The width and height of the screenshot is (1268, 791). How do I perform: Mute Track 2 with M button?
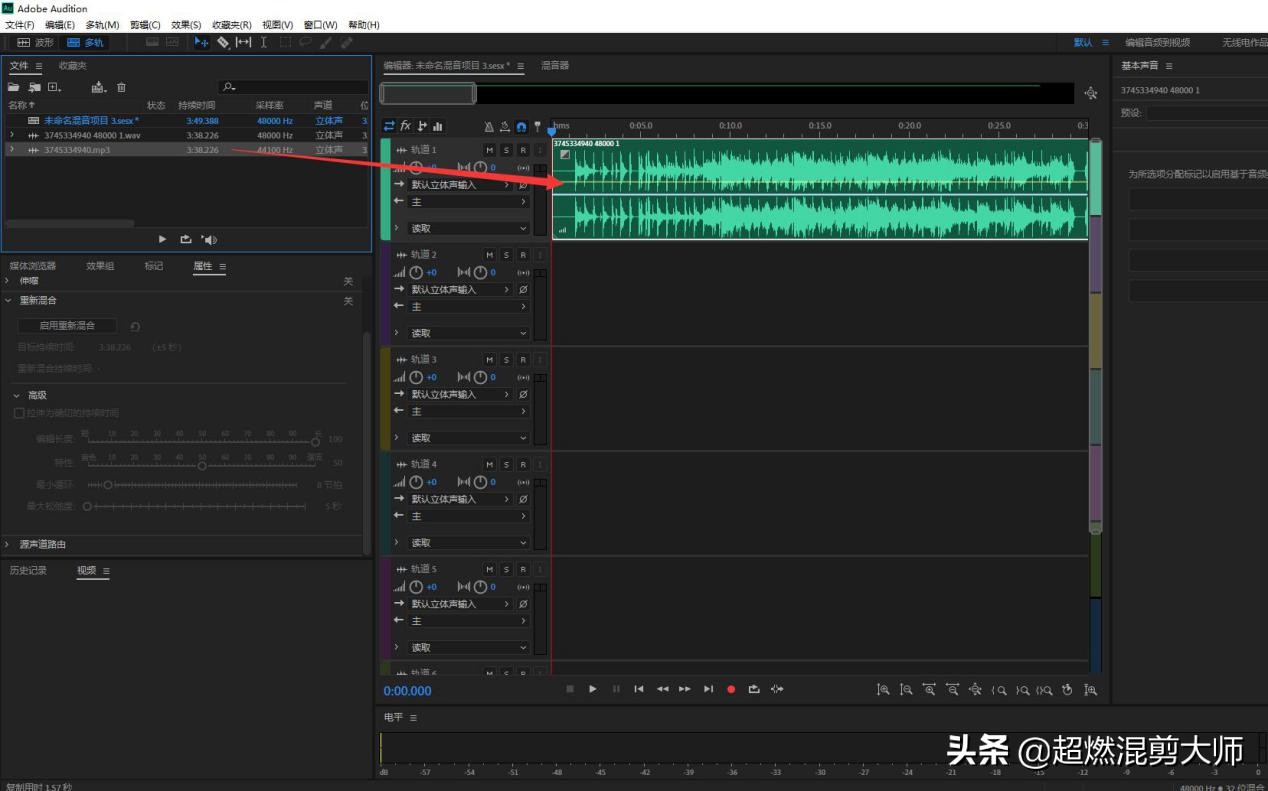point(489,255)
